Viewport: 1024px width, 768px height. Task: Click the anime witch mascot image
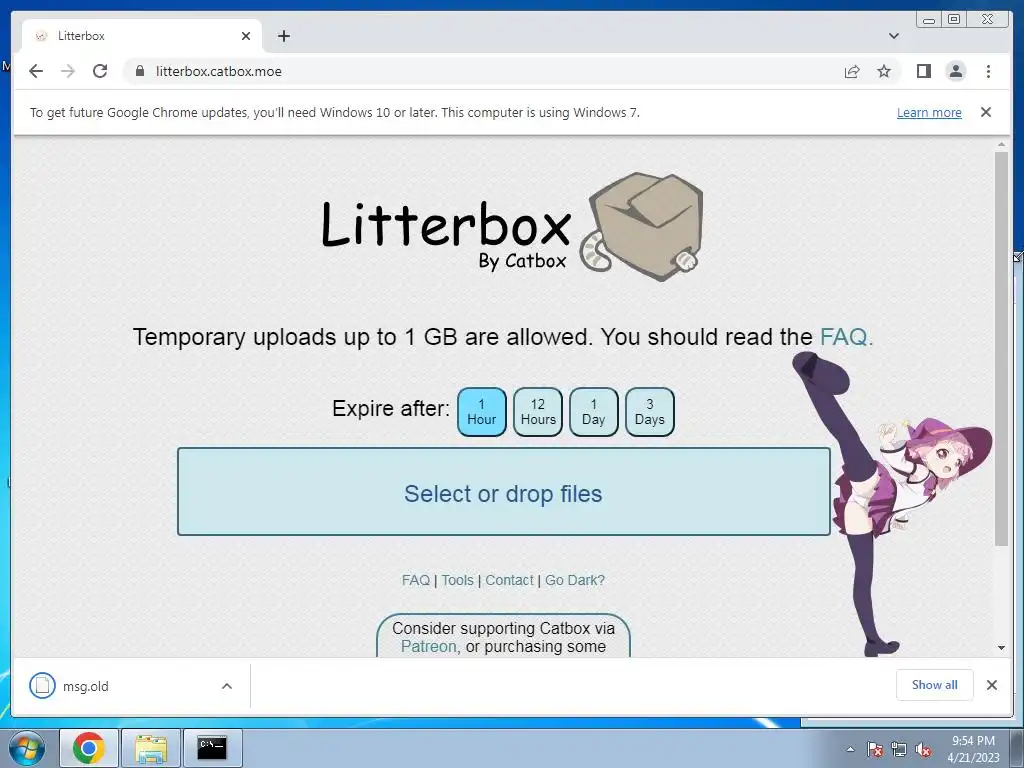[891, 504]
